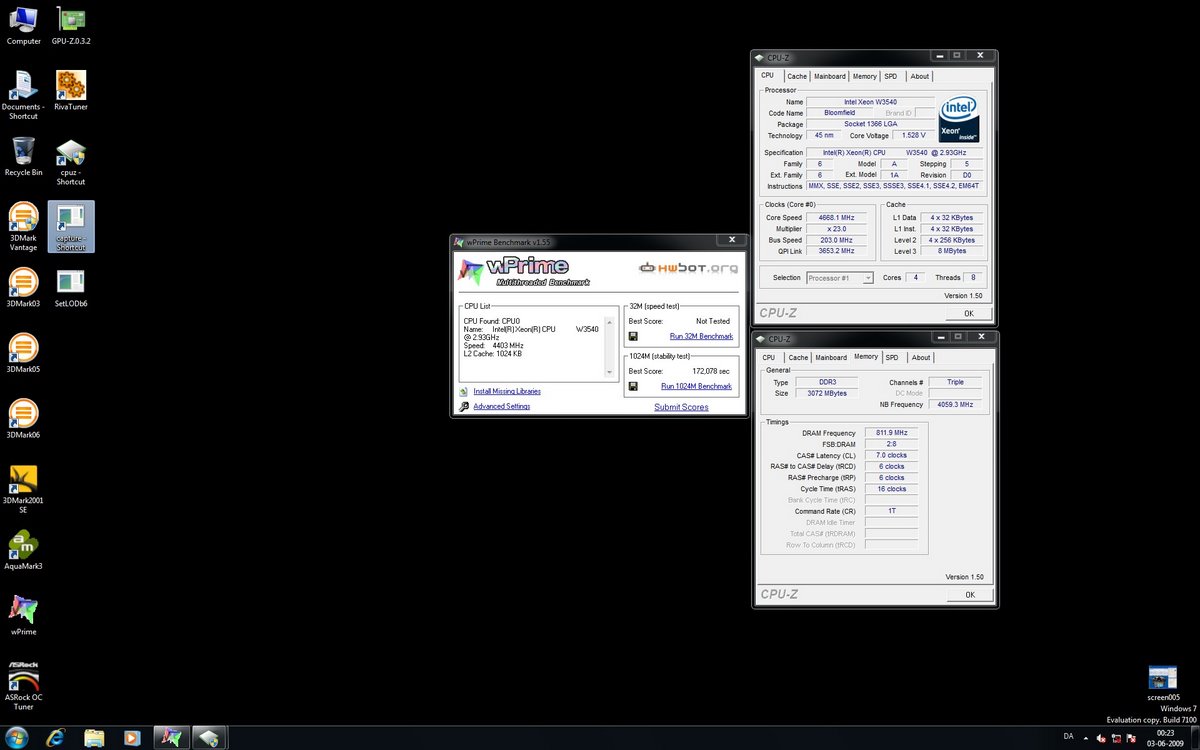Screen dimensions: 1200x750
Task: Open the Processor #1 selection dropdown in CPU-Z
Action: tap(840, 277)
